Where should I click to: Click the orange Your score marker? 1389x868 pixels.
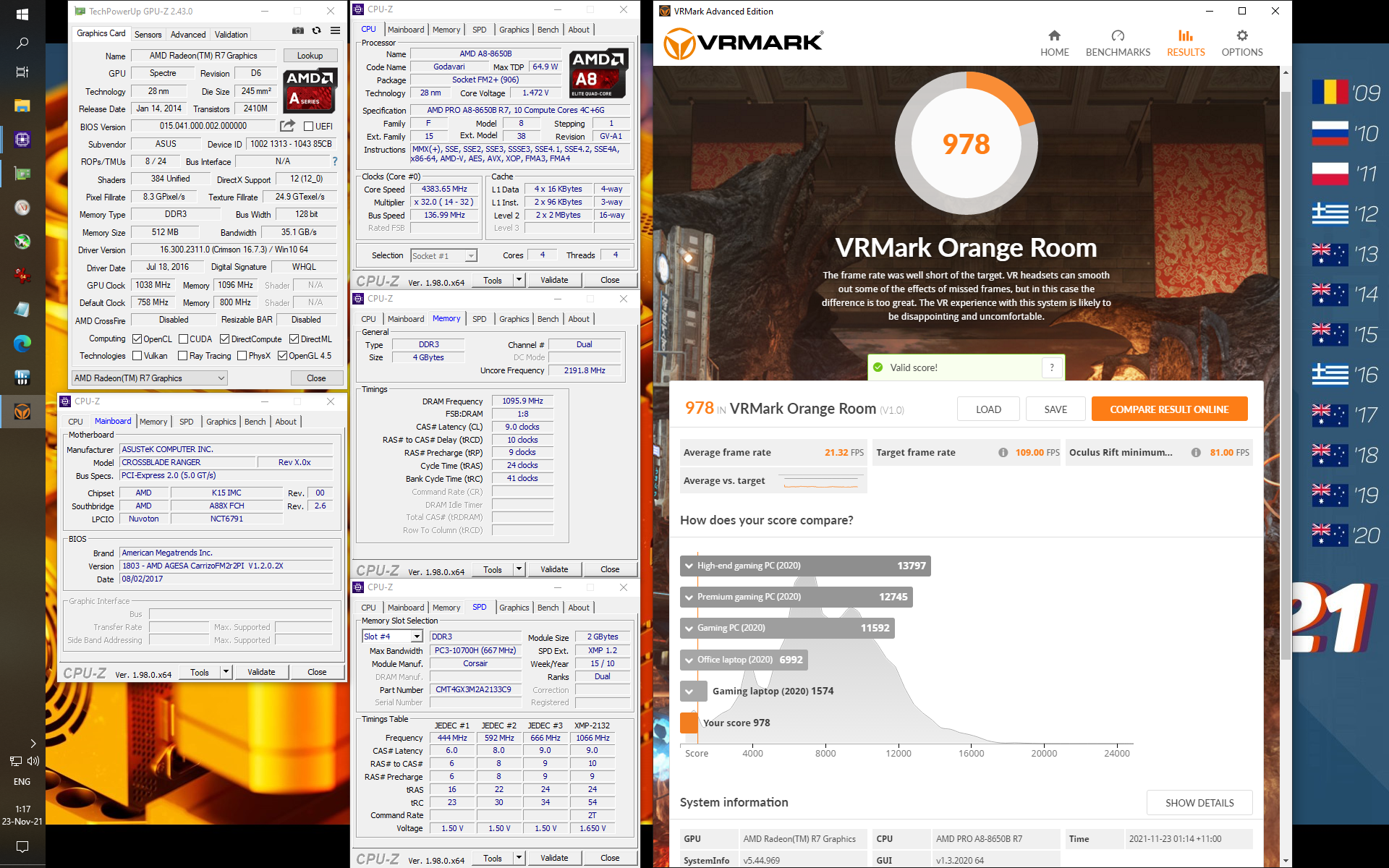689,723
